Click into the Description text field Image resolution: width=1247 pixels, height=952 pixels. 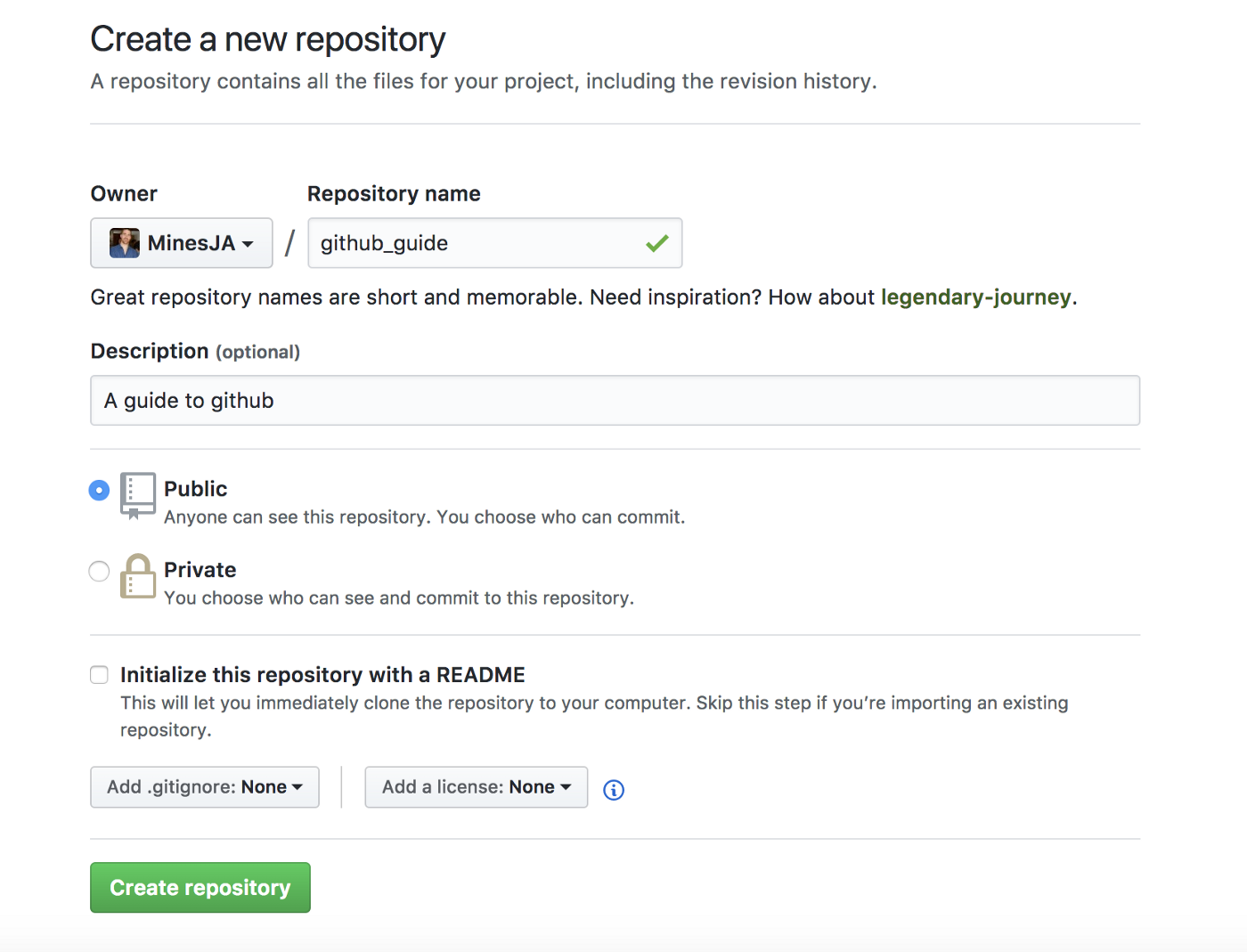coord(615,401)
